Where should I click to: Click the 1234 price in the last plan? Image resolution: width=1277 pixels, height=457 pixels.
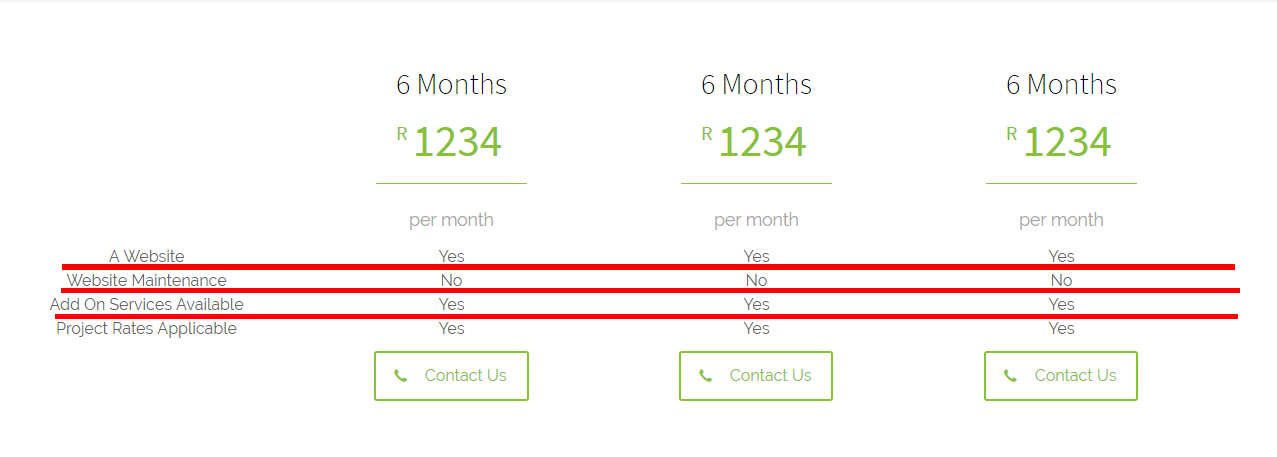point(1067,142)
